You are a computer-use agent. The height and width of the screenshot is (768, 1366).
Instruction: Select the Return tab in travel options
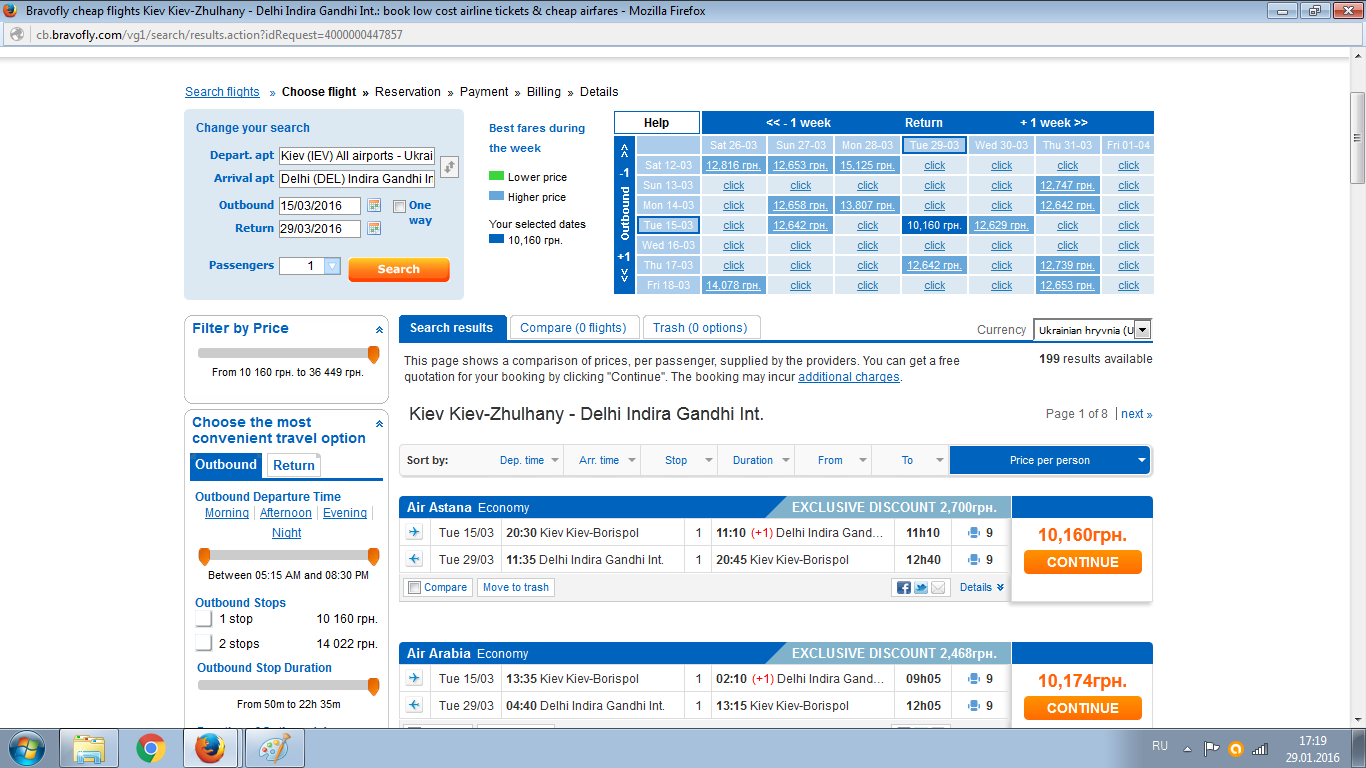(x=294, y=465)
